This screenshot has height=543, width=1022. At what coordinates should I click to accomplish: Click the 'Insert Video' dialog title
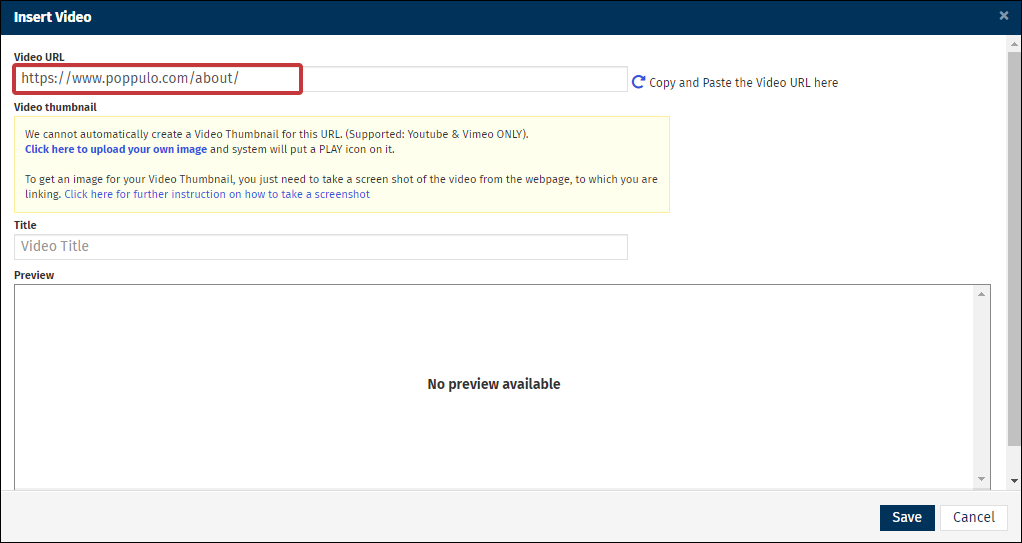[52, 17]
